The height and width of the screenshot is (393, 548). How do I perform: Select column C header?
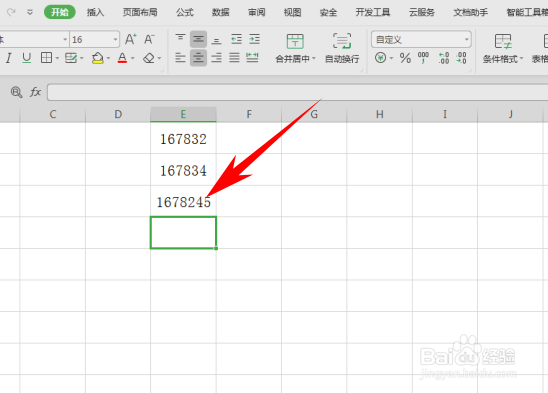(53, 114)
